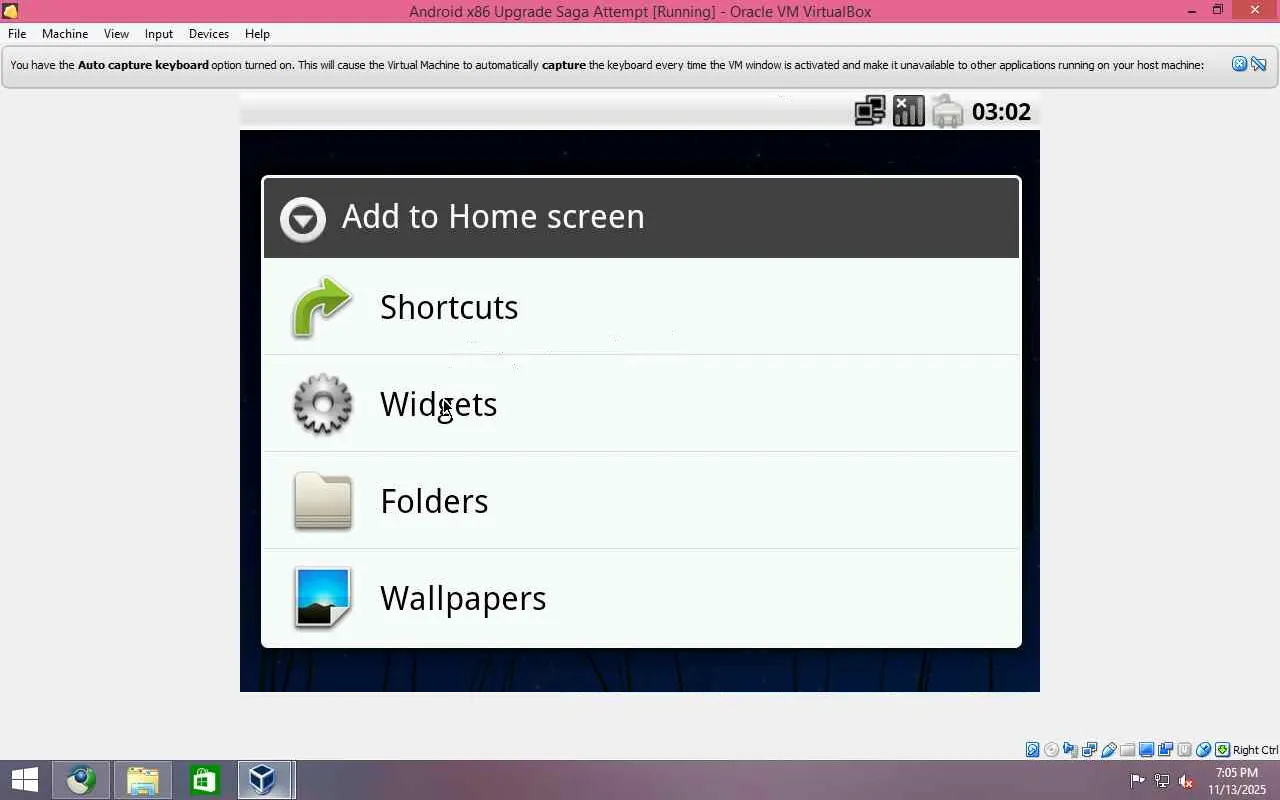Dismiss the auto capture keyboard notification

pyautogui.click(x=1239, y=64)
